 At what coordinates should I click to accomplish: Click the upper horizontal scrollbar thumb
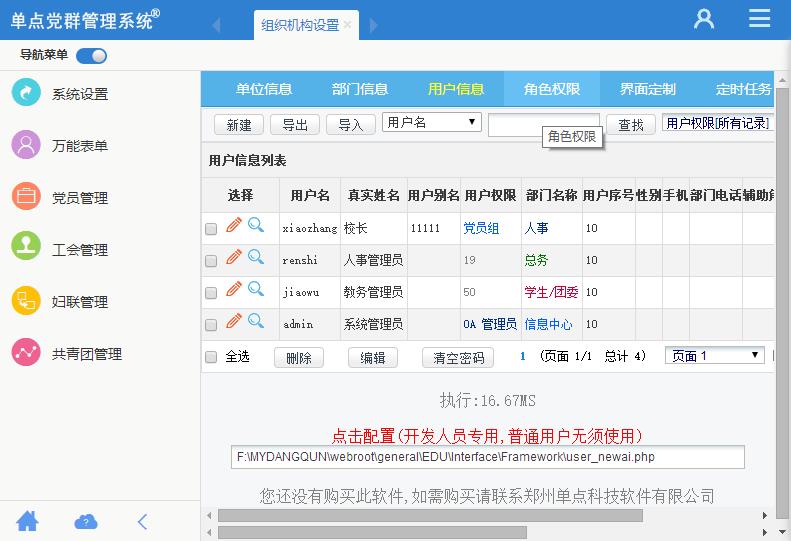[430, 515]
